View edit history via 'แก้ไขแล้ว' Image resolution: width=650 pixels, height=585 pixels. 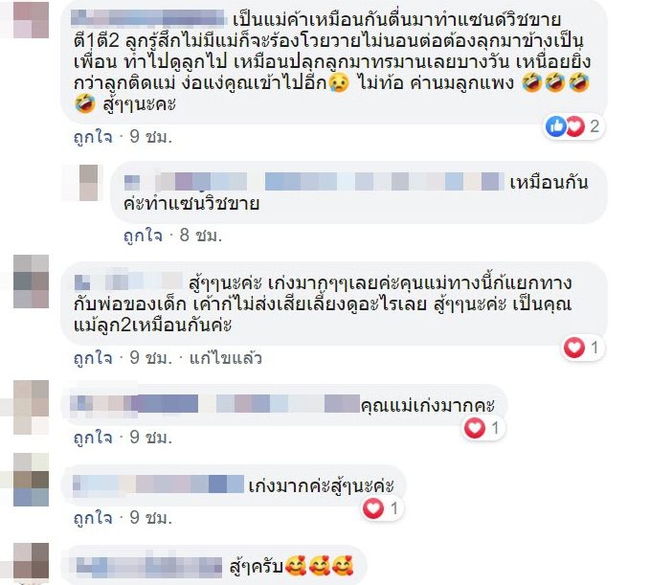[226, 358]
